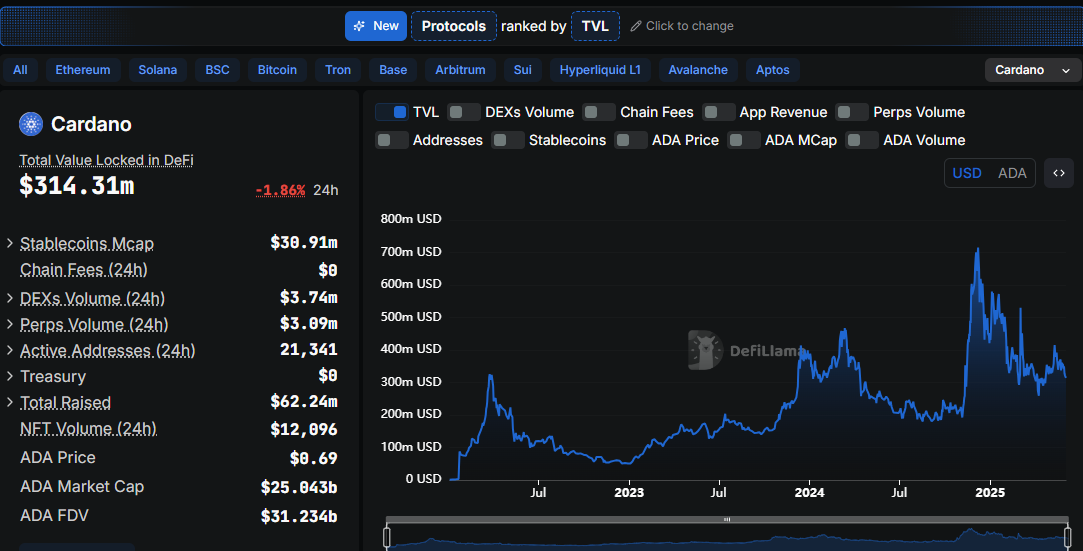Click the embed chart code icon

tap(1059, 173)
